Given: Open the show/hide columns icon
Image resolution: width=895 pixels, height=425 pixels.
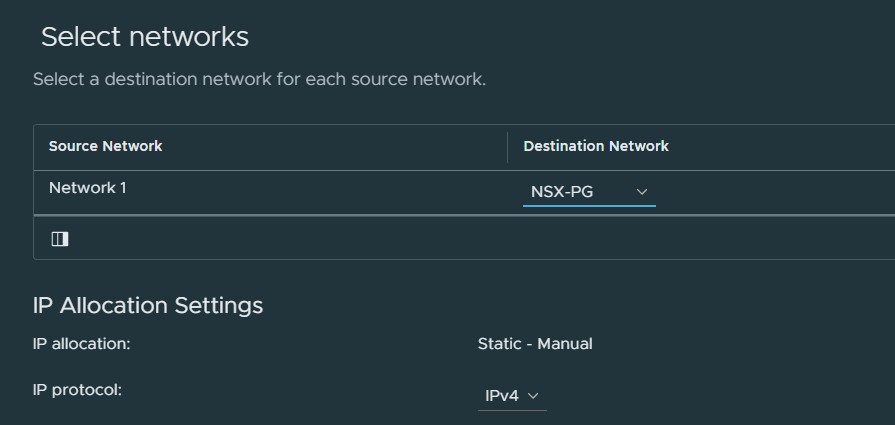Looking at the screenshot, I should 60,239.
